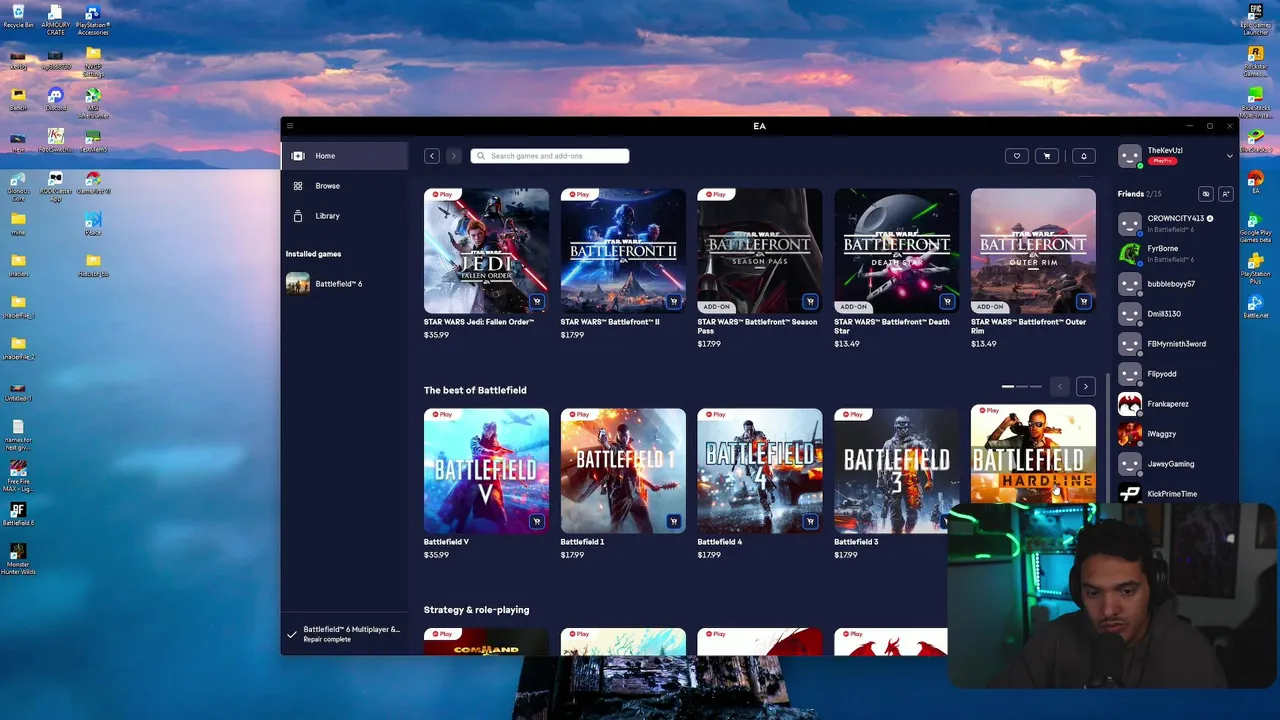
Task: Select friend bubbleboyy57
Action: point(1177,284)
